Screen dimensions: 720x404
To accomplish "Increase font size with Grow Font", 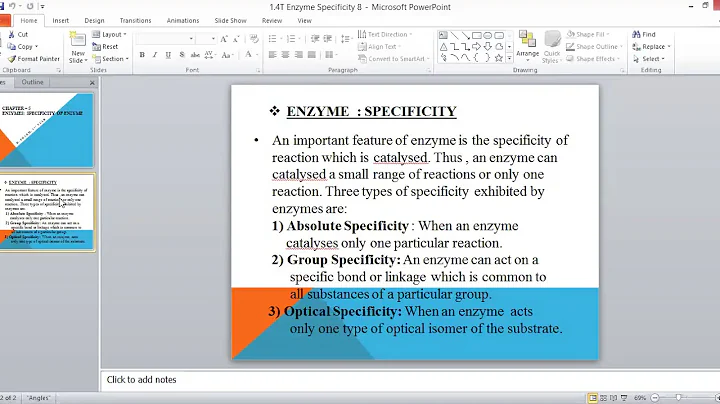I will tap(224, 39).
